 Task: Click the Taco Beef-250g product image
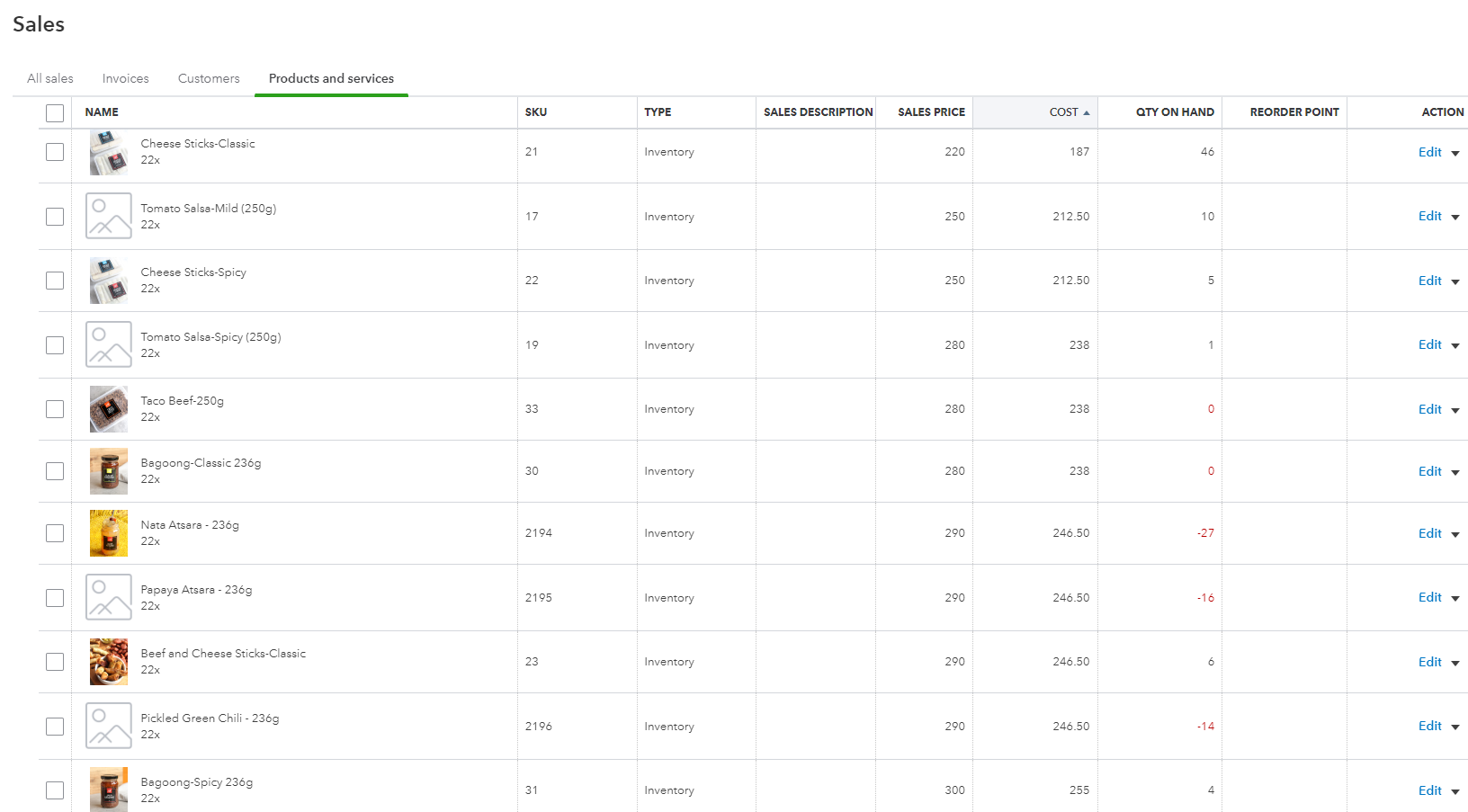click(x=108, y=409)
